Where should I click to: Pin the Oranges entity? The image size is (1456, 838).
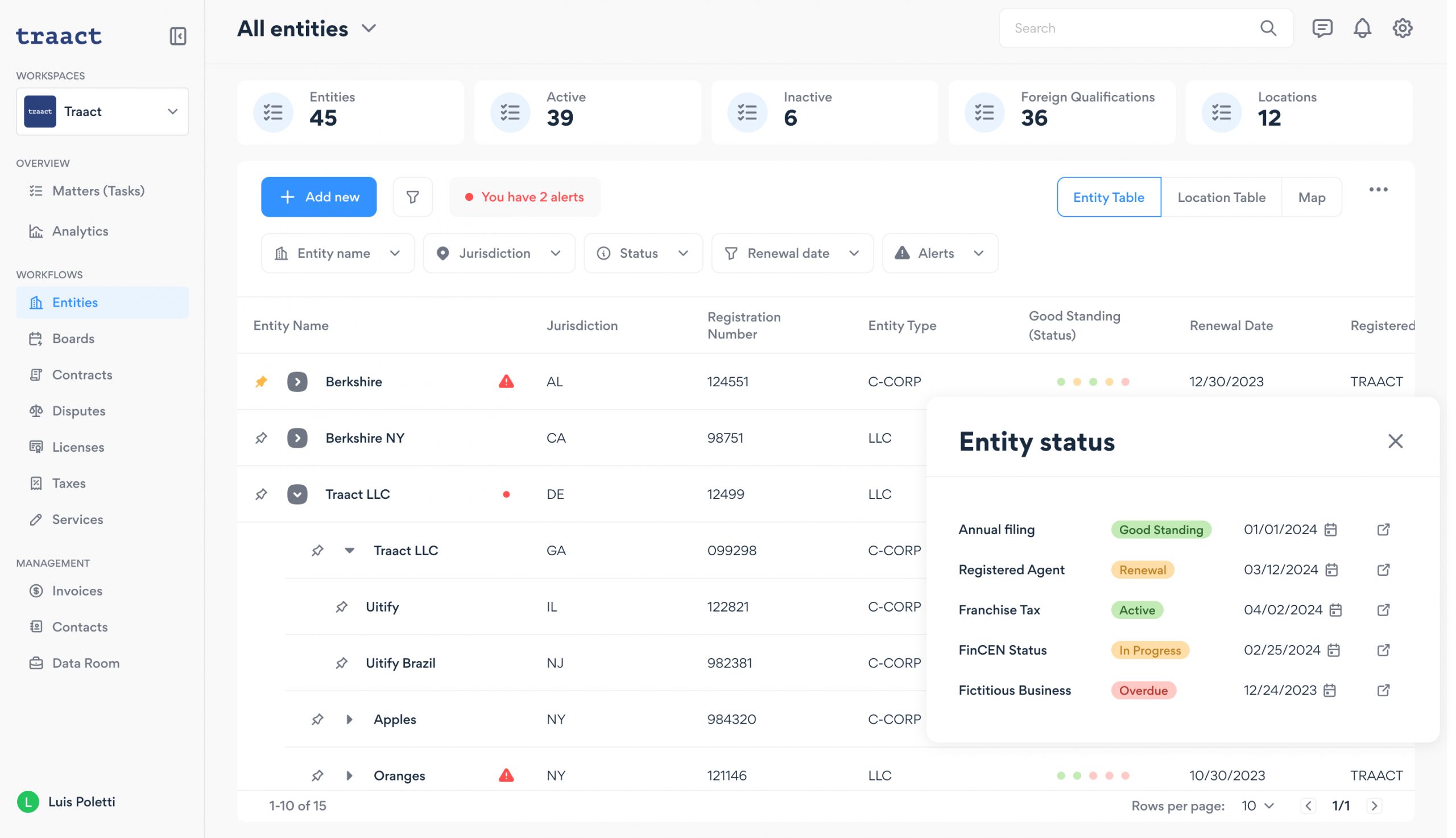317,775
